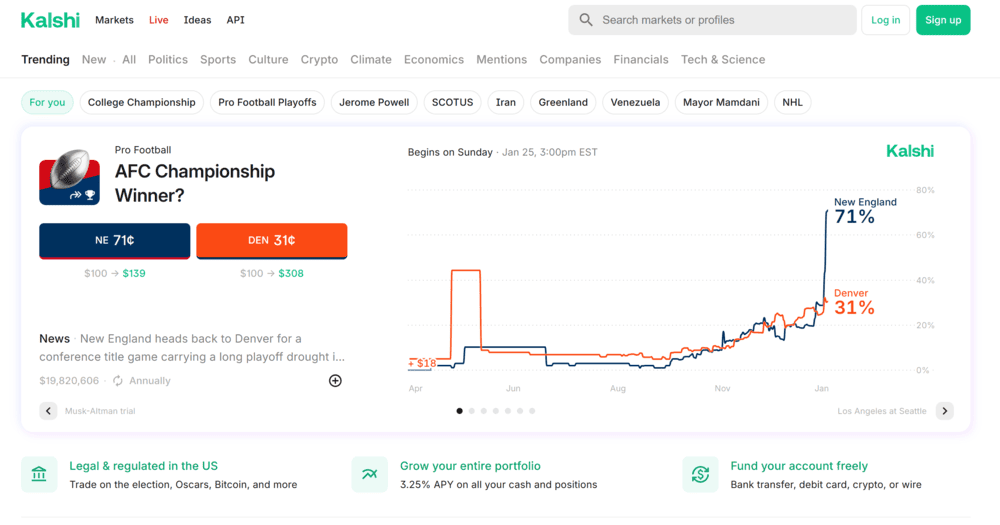1000x525 pixels.
Task: Click the Sign up button
Action: point(943,20)
